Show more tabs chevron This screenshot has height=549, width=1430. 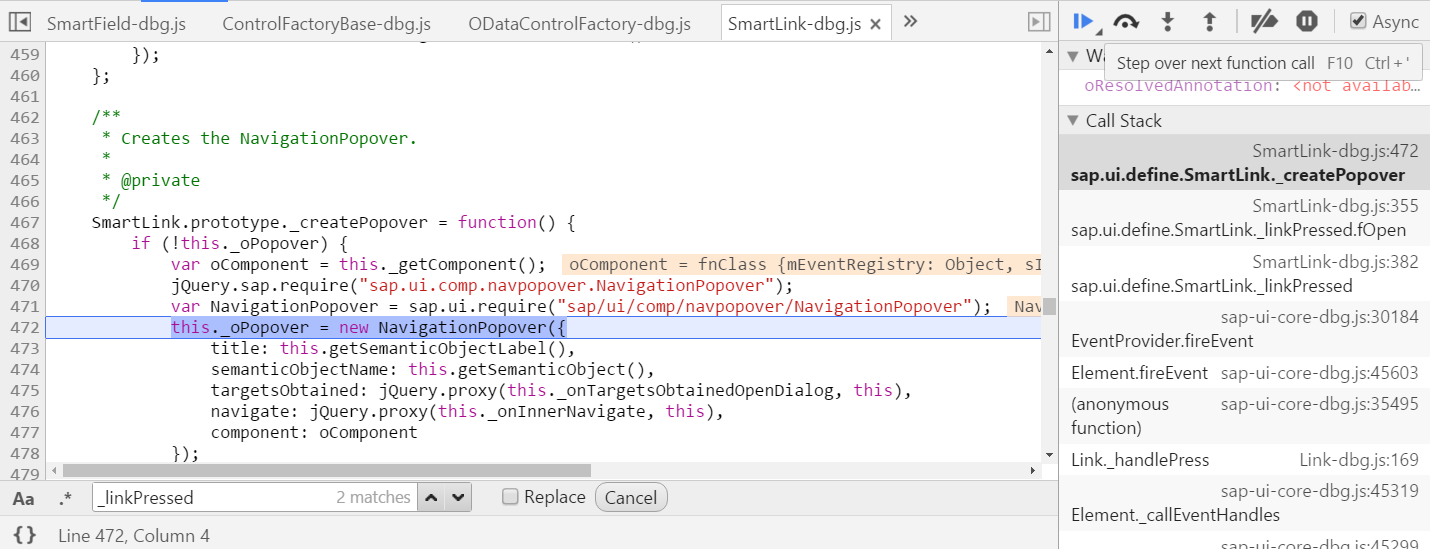[x=910, y=21]
